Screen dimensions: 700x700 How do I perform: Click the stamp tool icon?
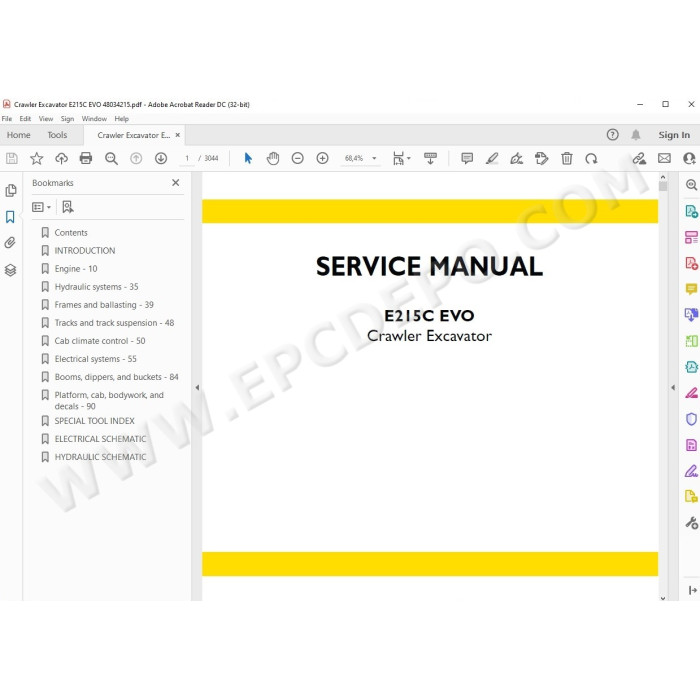point(542,158)
